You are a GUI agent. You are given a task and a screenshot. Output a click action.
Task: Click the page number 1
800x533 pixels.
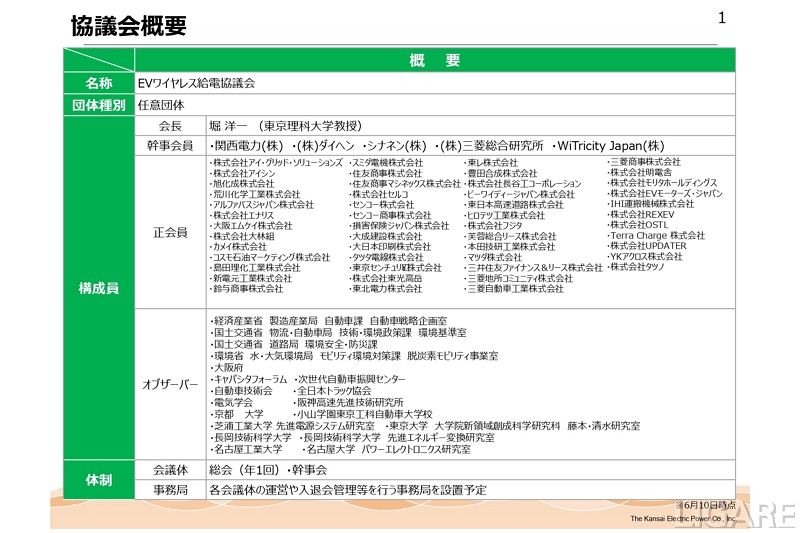(723, 18)
